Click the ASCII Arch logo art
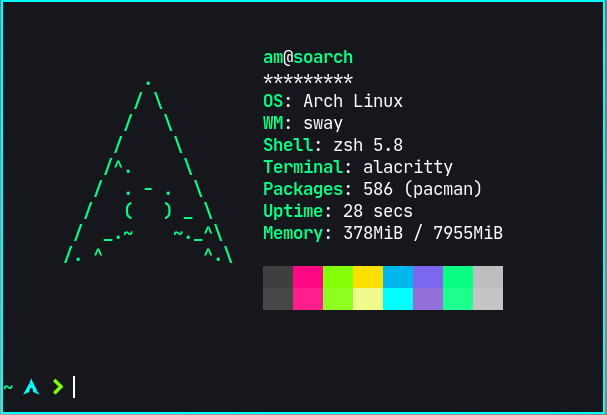This screenshot has height=415, width=607. (x=148, y=172)
